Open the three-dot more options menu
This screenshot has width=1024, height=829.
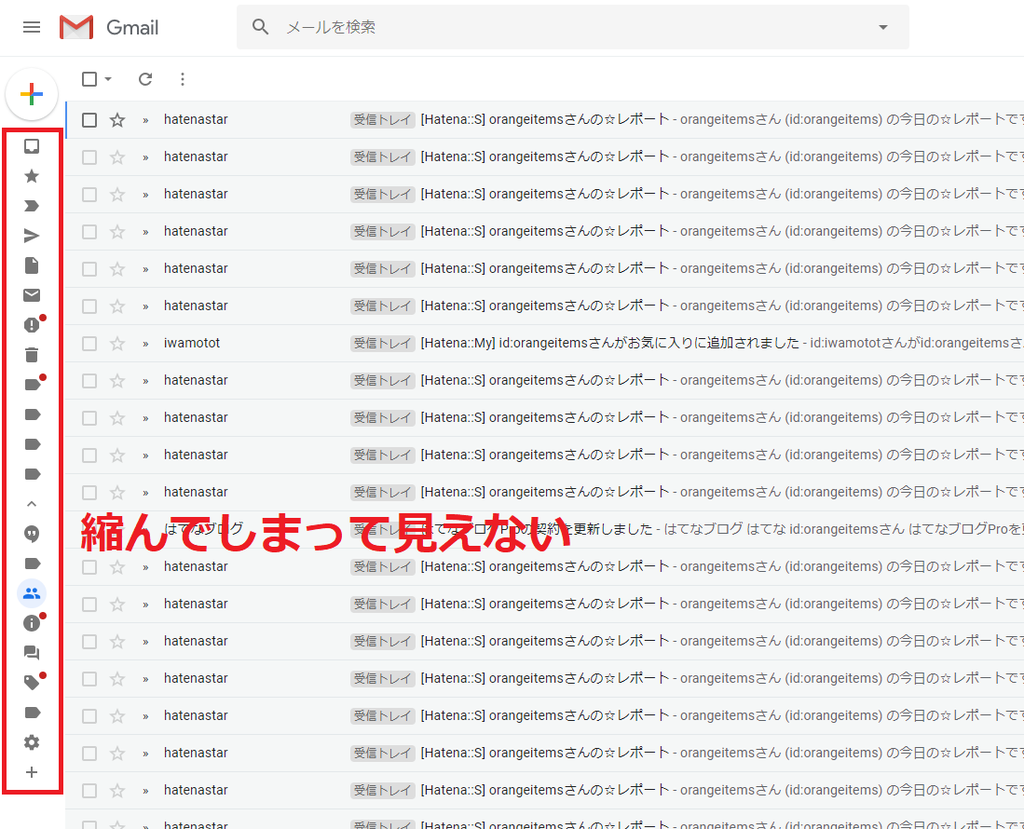pos(182,79)
